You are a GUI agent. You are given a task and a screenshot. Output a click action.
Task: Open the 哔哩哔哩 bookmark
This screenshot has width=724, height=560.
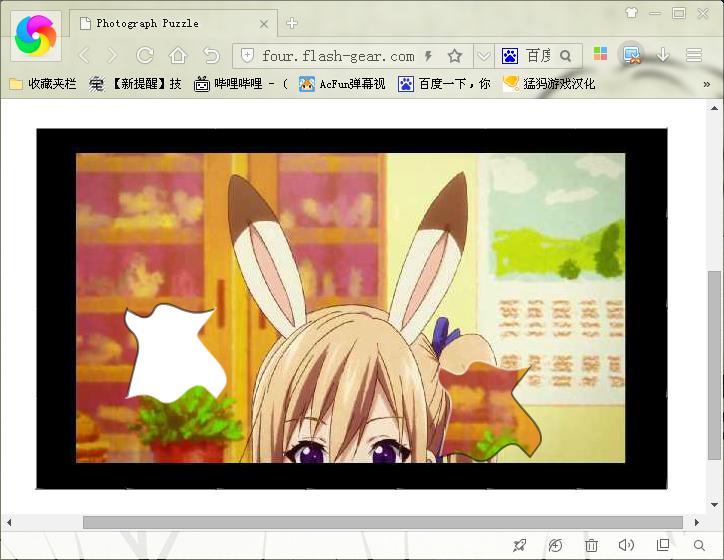click(x=240, y=84)
